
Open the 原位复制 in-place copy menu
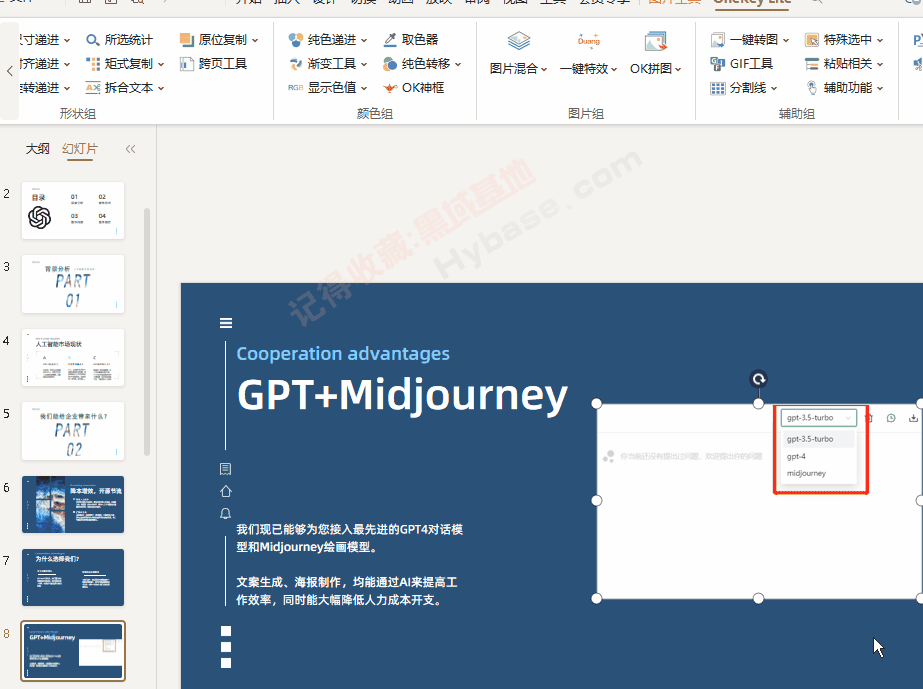(x=219, y=39)
